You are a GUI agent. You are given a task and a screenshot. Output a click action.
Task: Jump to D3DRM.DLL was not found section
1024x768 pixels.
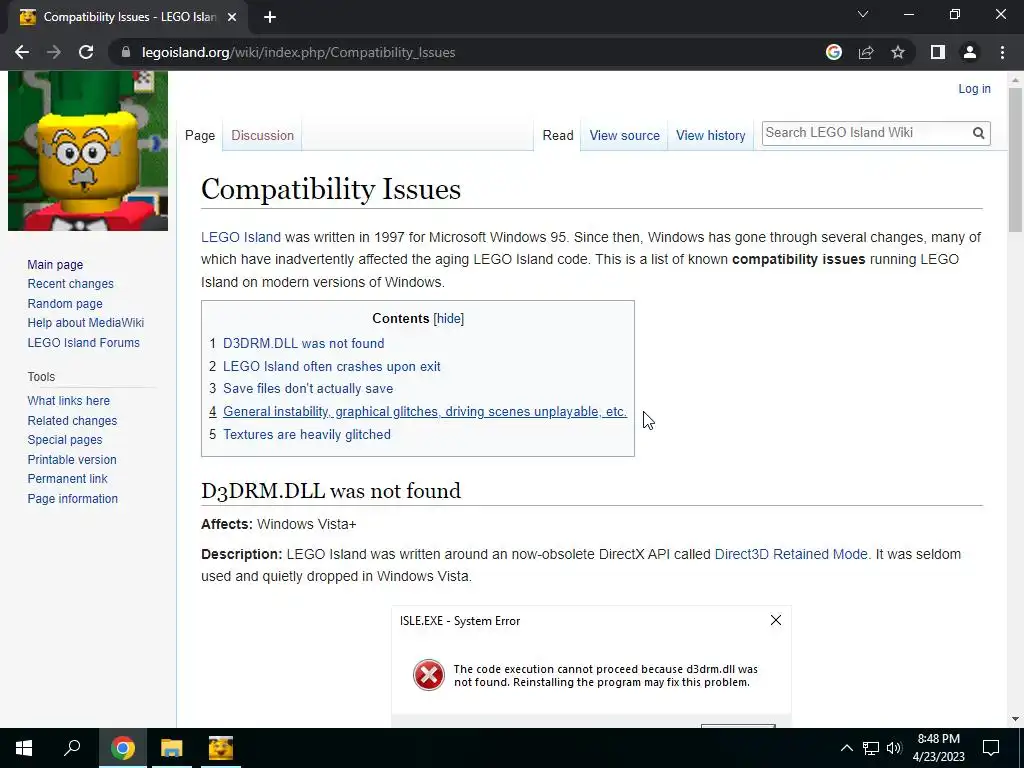(304, 344)
